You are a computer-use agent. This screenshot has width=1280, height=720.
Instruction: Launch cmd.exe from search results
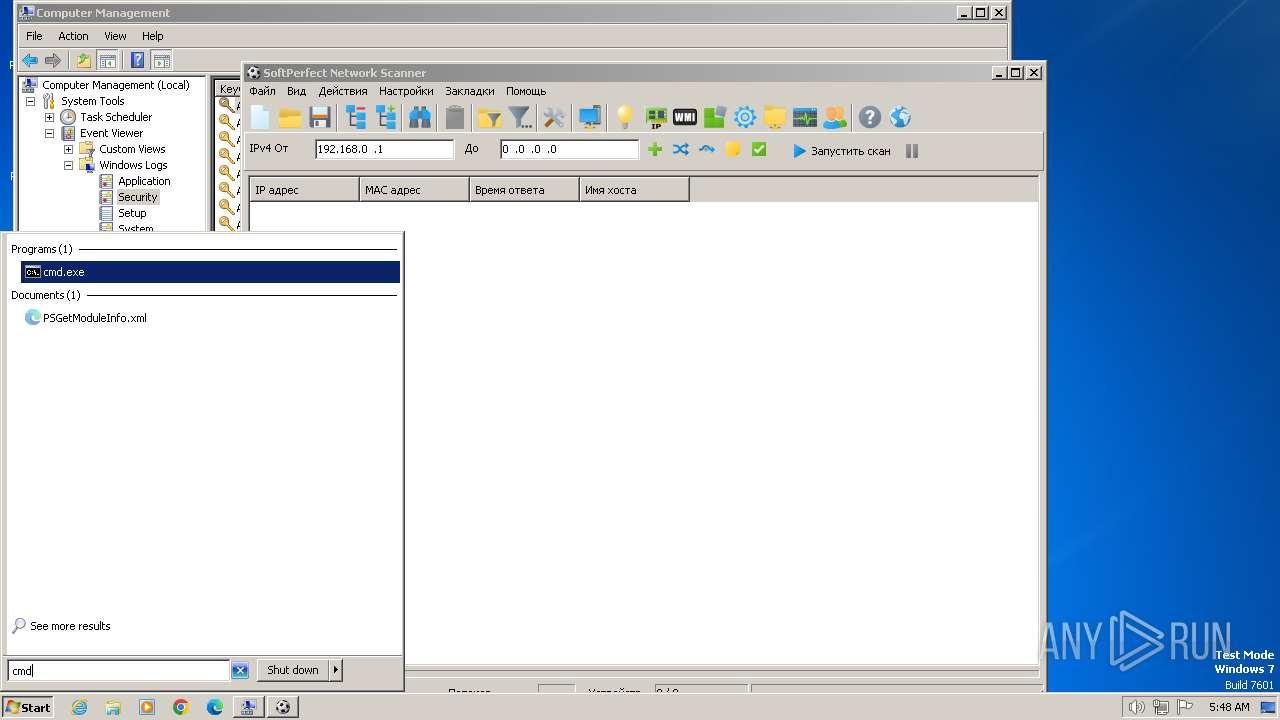[210, 272]
